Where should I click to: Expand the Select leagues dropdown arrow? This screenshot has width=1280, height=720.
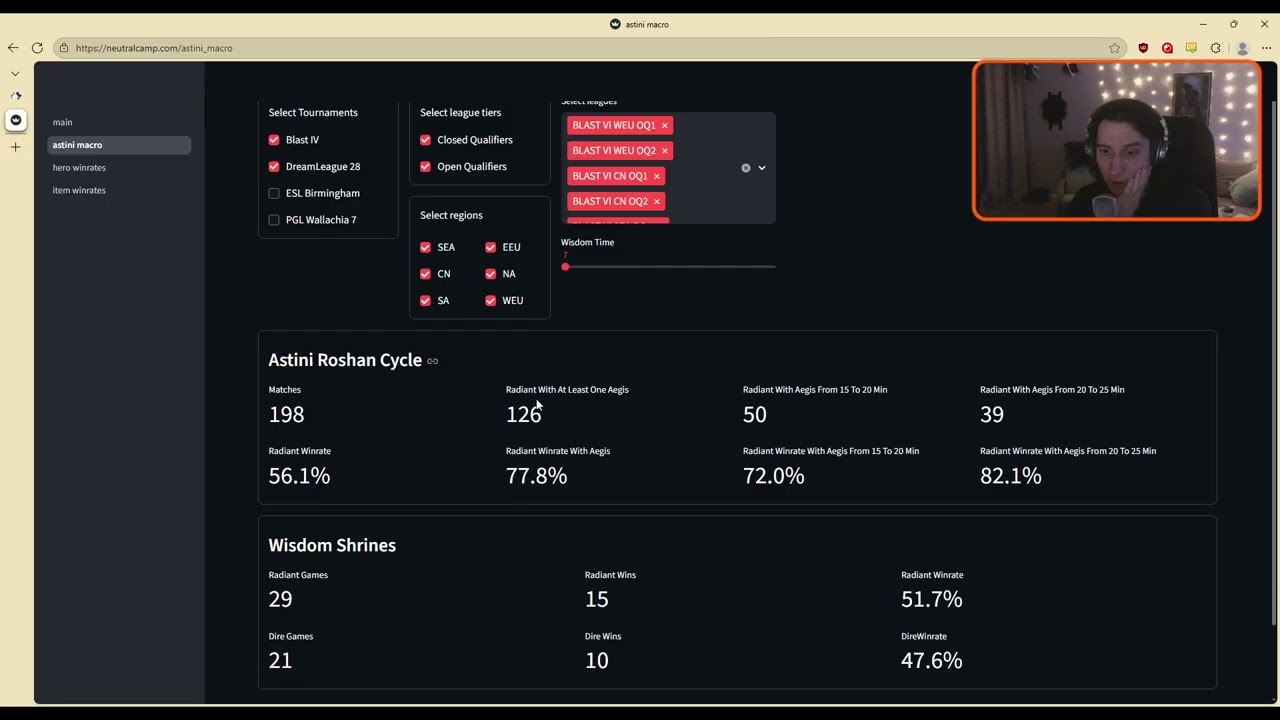762,168
